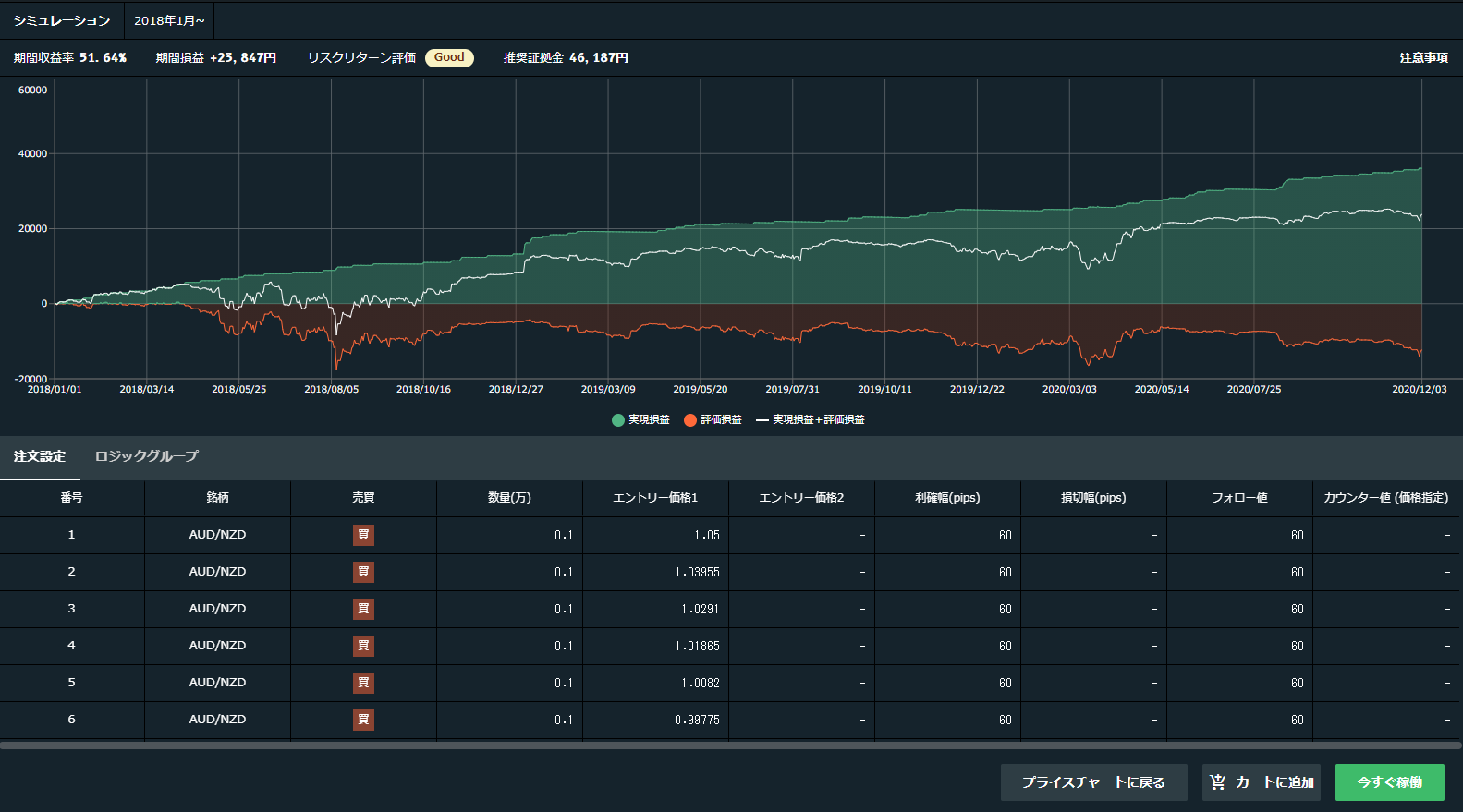The height and width of the screenshot is (812, 1463).
Task: Switch to the ロジックグループ tab
Action: click(147, 456)
